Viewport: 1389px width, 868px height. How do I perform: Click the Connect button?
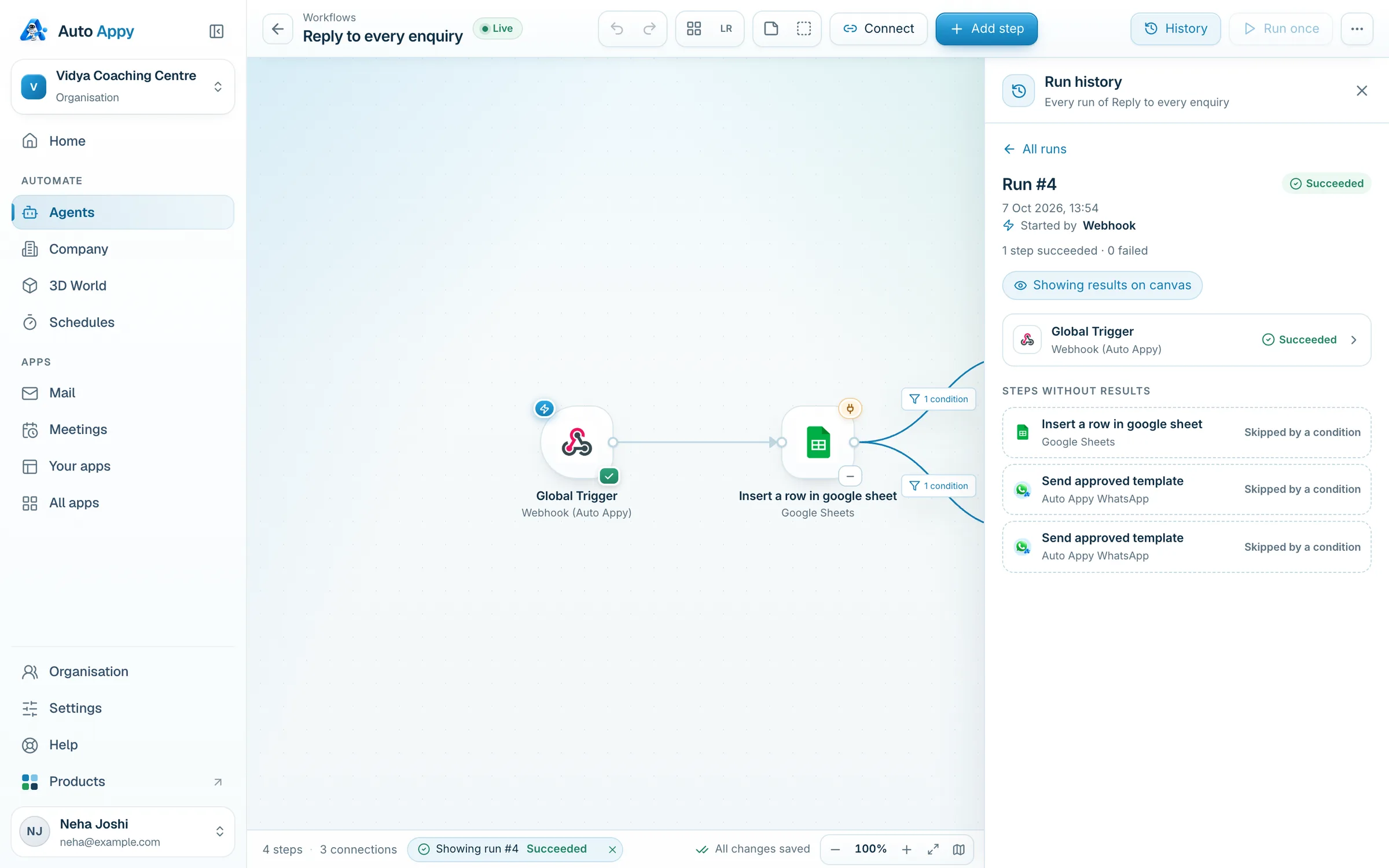pyautogui.click(x=879, y=29)
